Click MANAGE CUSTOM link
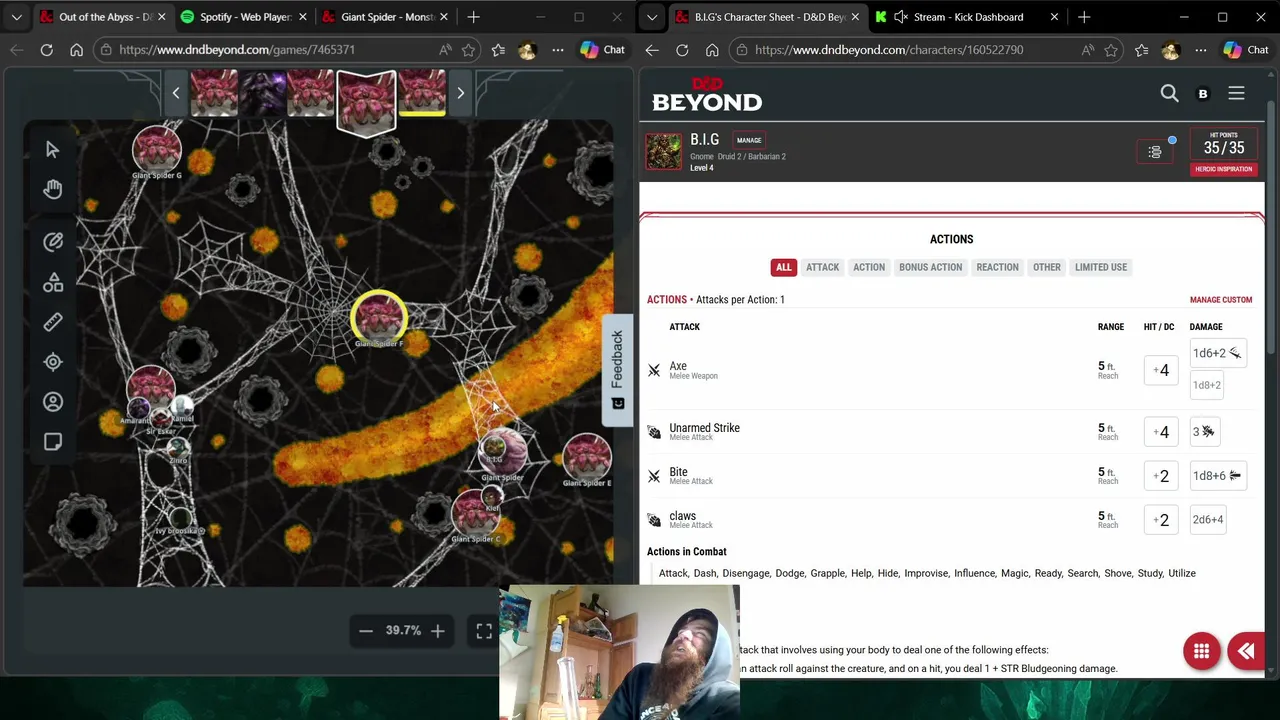This screenshot has height=720, width=1280. tap(1221, 300)
